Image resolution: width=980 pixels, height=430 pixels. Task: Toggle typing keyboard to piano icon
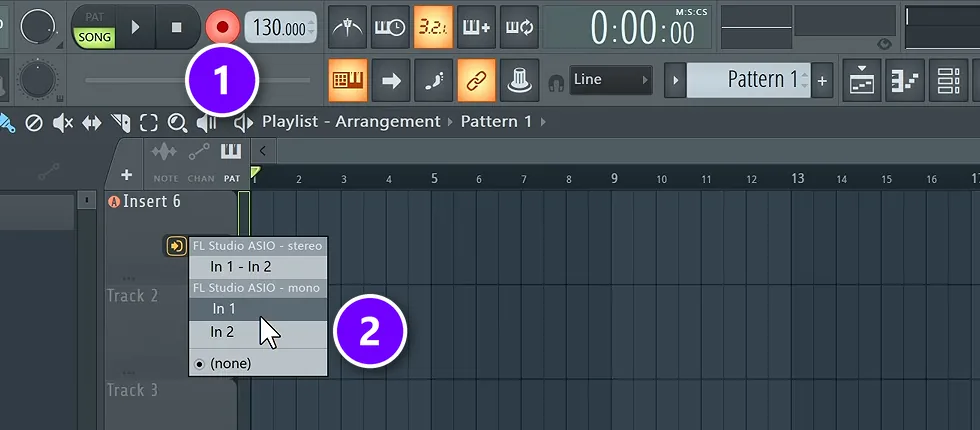coord(347,80)
